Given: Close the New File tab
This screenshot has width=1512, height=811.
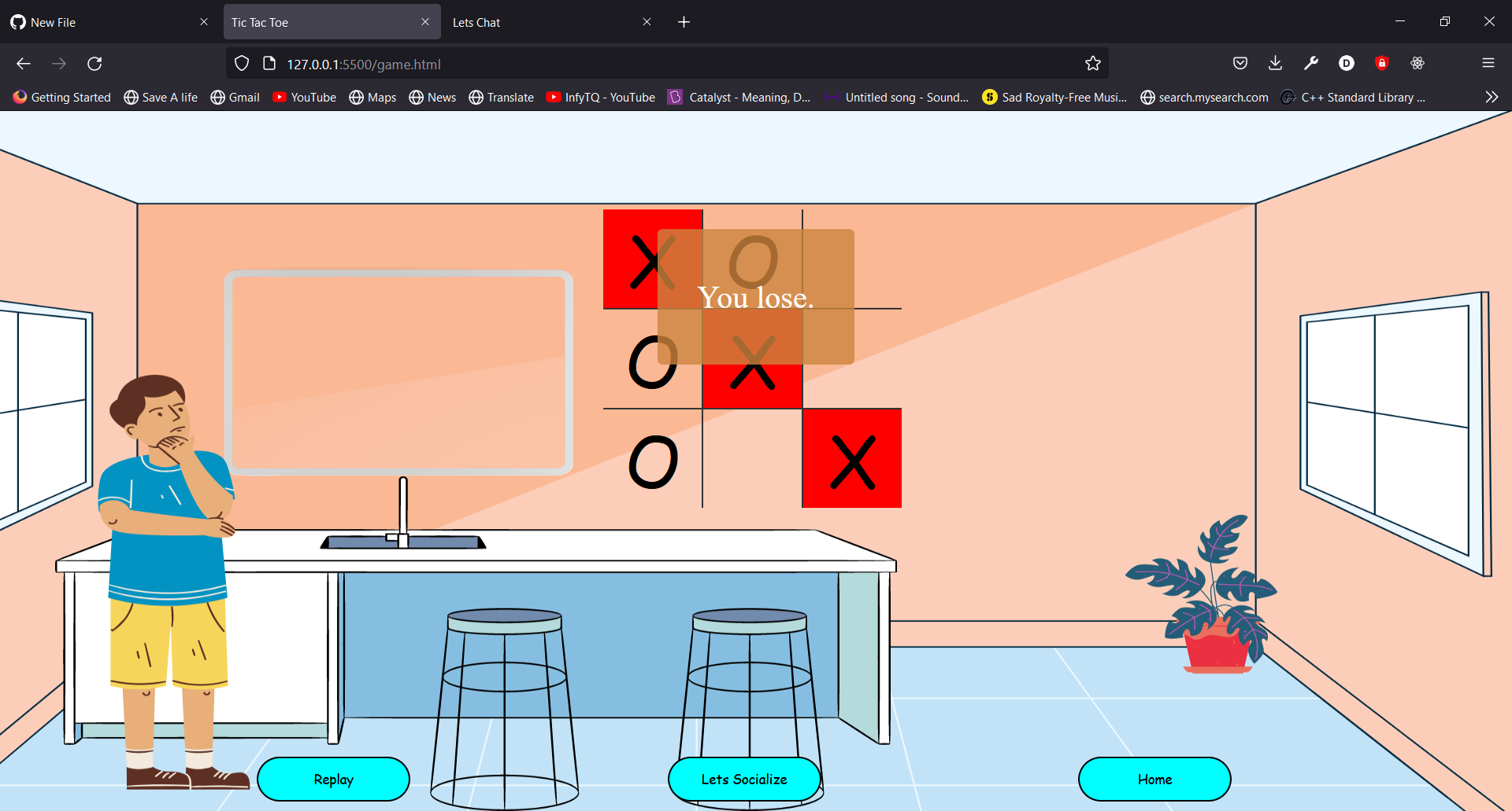Looking at the screenshot, I should coord(204,22).
